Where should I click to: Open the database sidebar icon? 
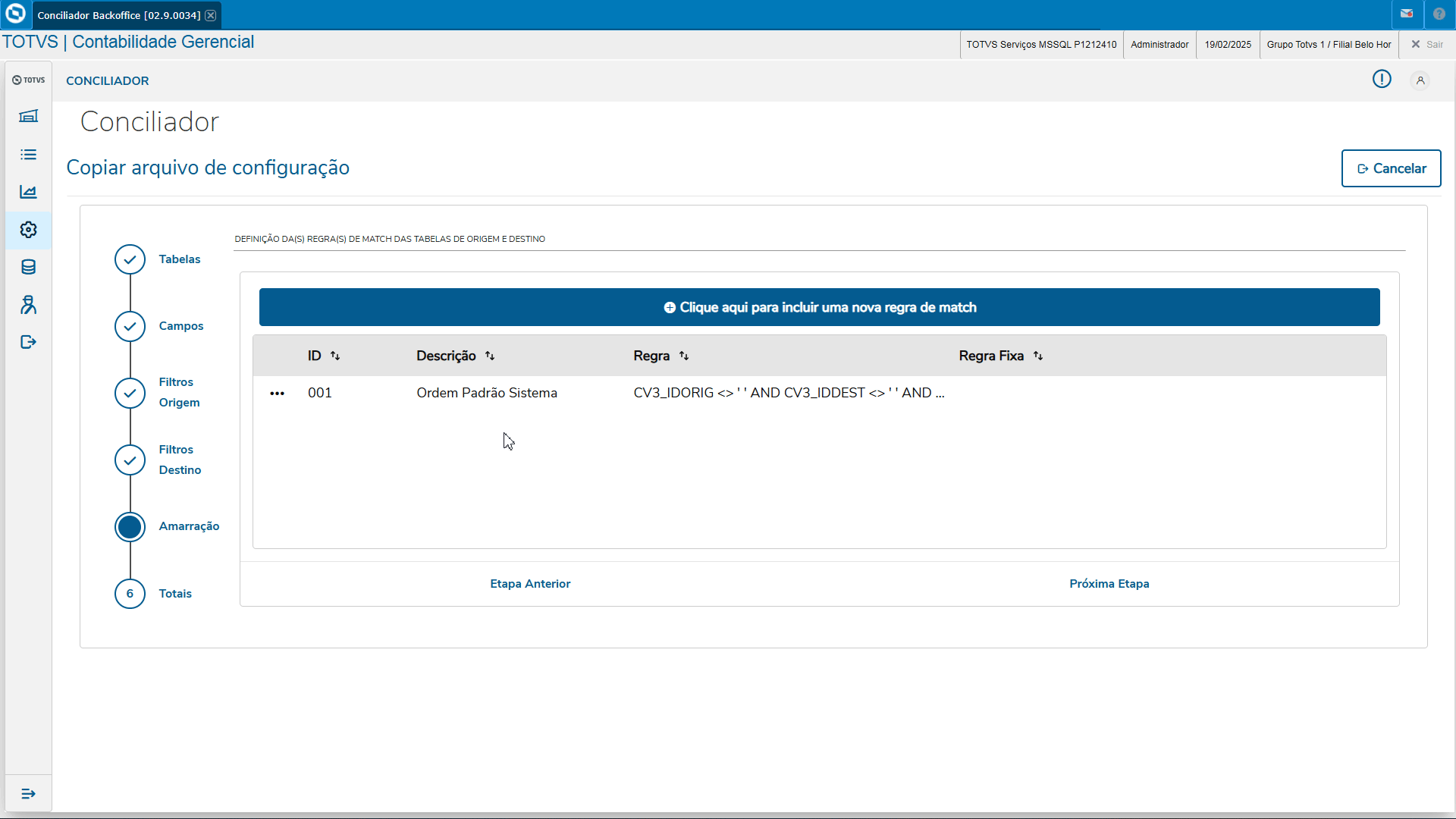(x=28, y=267)
